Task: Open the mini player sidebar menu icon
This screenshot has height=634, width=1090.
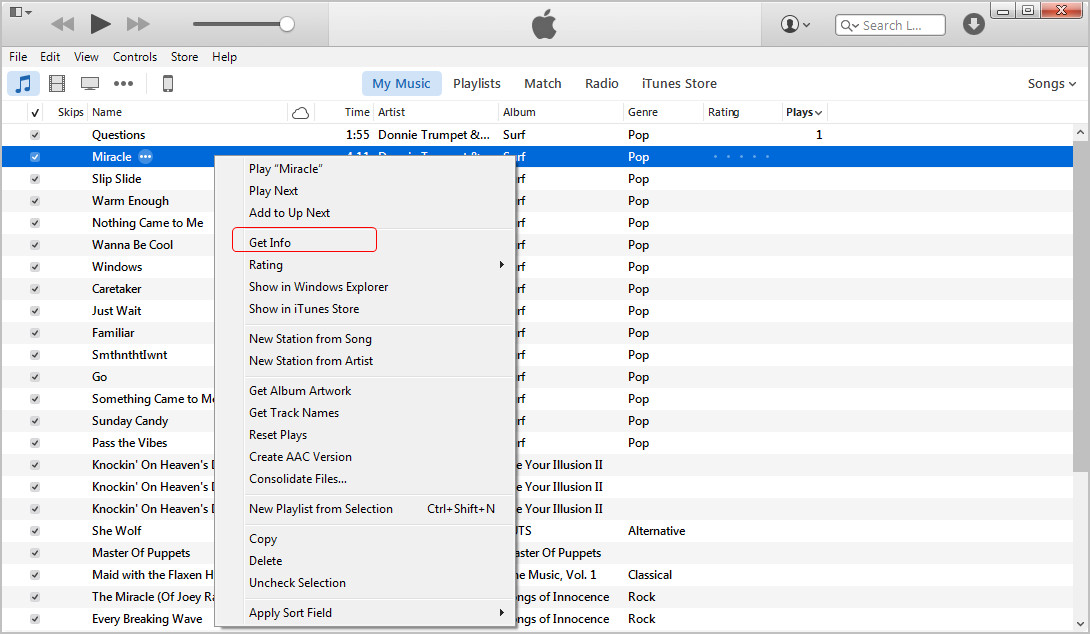Action: (20, 12)
